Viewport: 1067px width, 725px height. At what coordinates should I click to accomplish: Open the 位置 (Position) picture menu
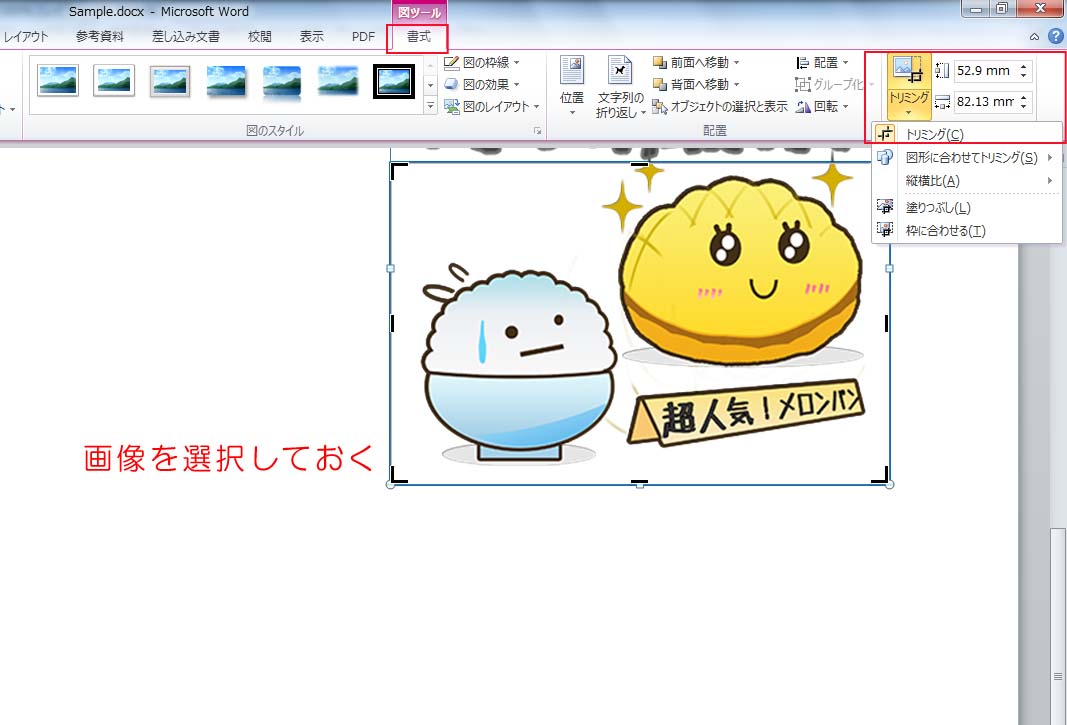click(x=572, y=86)
